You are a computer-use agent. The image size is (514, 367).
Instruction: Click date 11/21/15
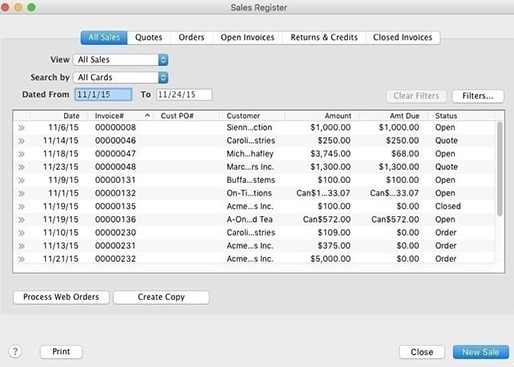[61, 259]
